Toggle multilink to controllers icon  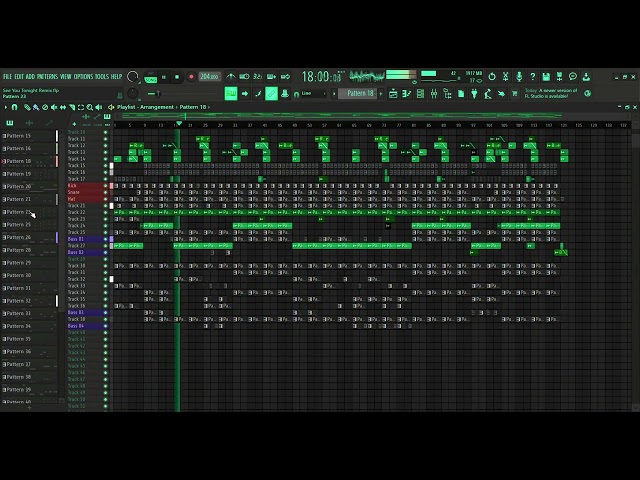tap(285, 93)
